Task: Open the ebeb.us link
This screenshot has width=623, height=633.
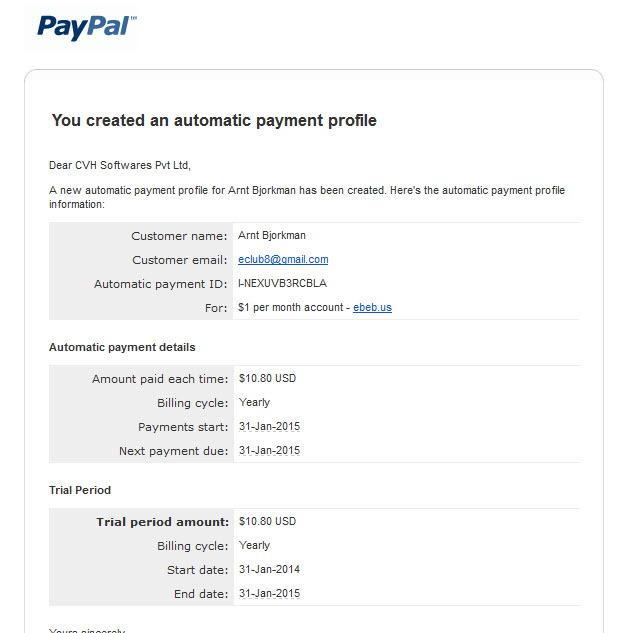Action: pyautogui.click(x=372, y=307)
